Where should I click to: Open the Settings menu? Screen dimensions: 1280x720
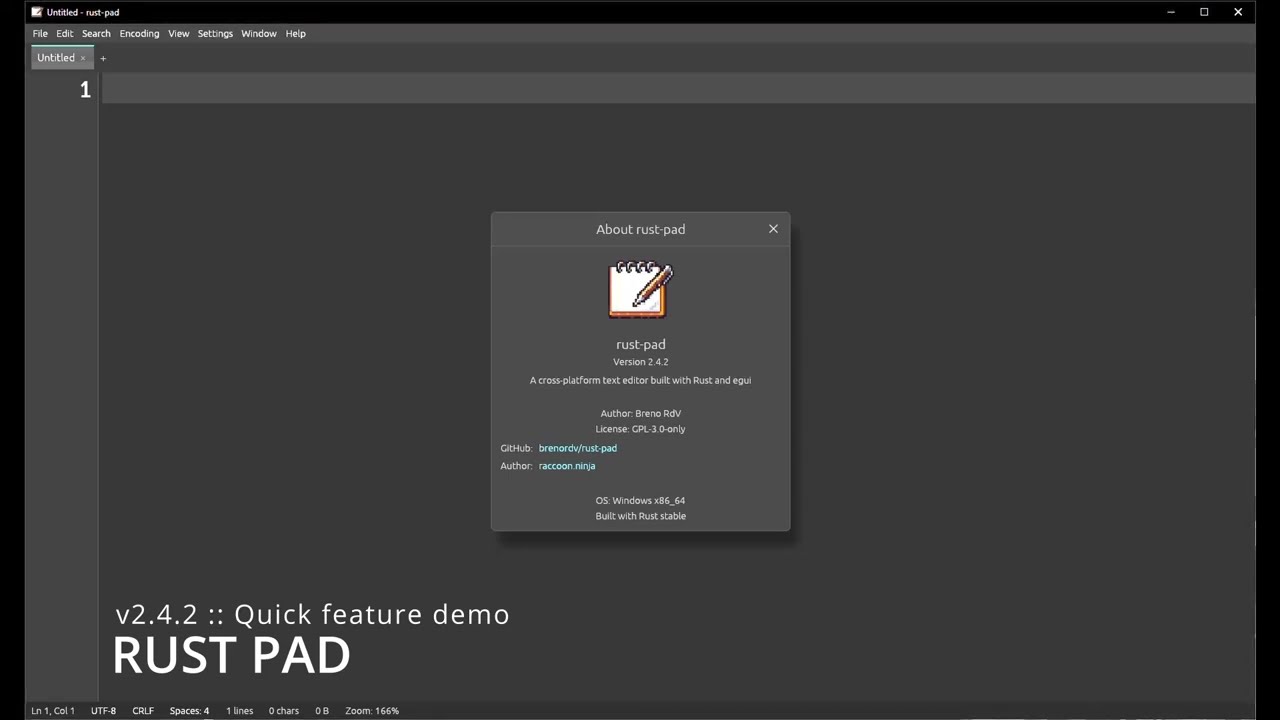(215, 33)
